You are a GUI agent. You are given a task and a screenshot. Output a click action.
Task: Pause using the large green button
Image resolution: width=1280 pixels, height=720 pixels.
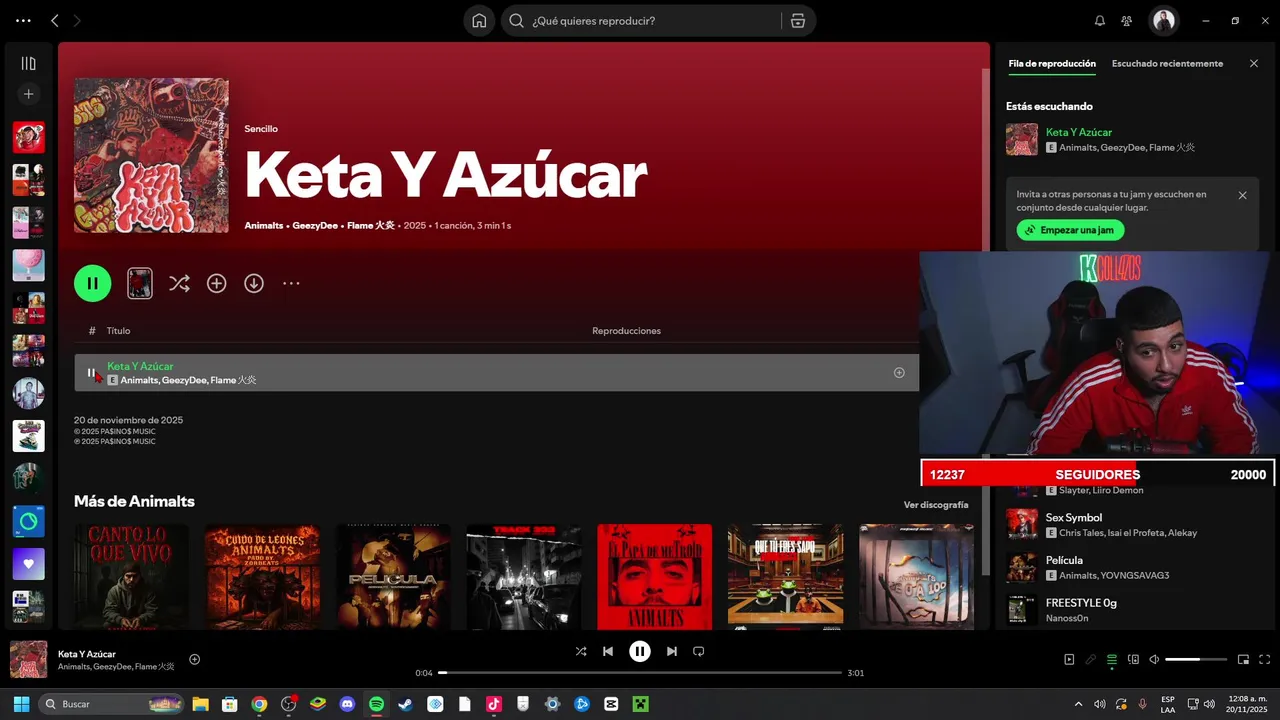point(92,284)
